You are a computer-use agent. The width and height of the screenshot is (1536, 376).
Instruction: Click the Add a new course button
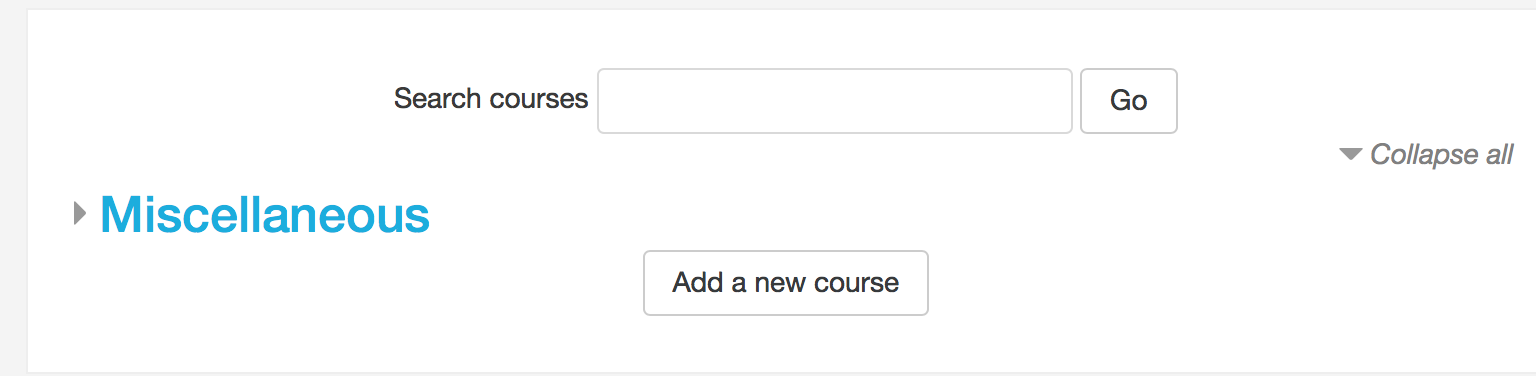[x=786, y=283]
